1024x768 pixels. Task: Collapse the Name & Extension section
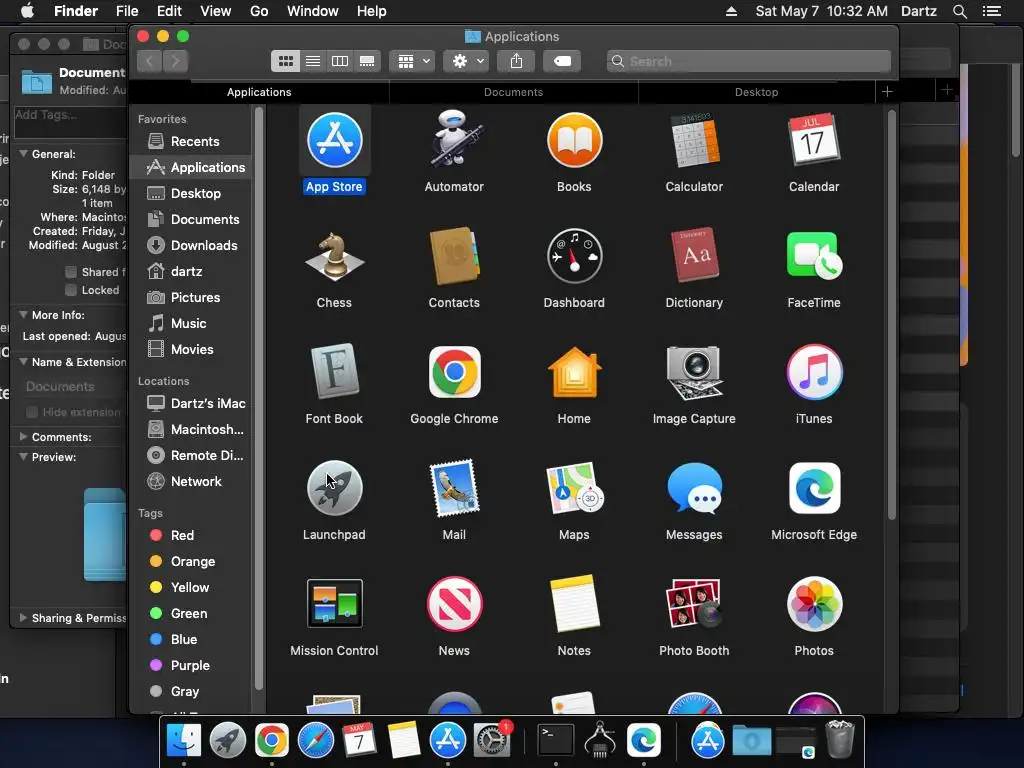(x=24, y=362)
